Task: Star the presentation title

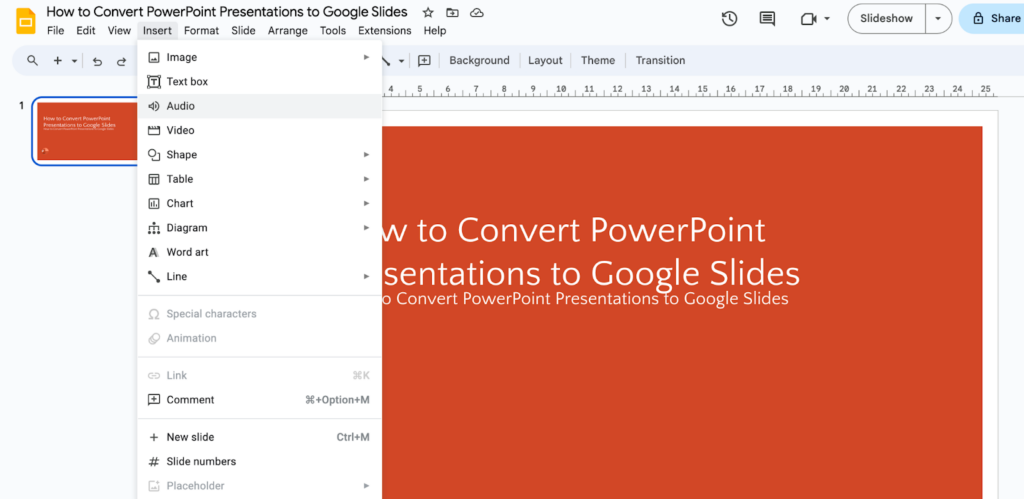Action: tap(428, 12)
